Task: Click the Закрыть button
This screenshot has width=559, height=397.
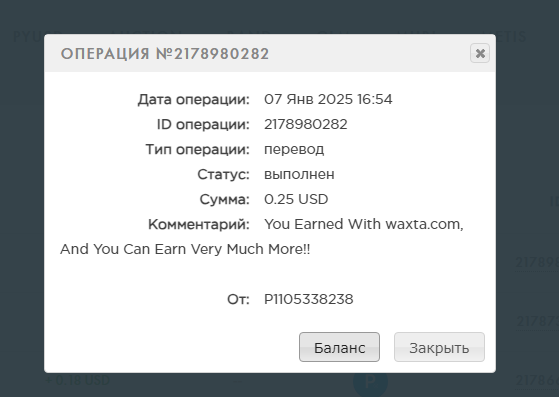Action: coord(439,347)
